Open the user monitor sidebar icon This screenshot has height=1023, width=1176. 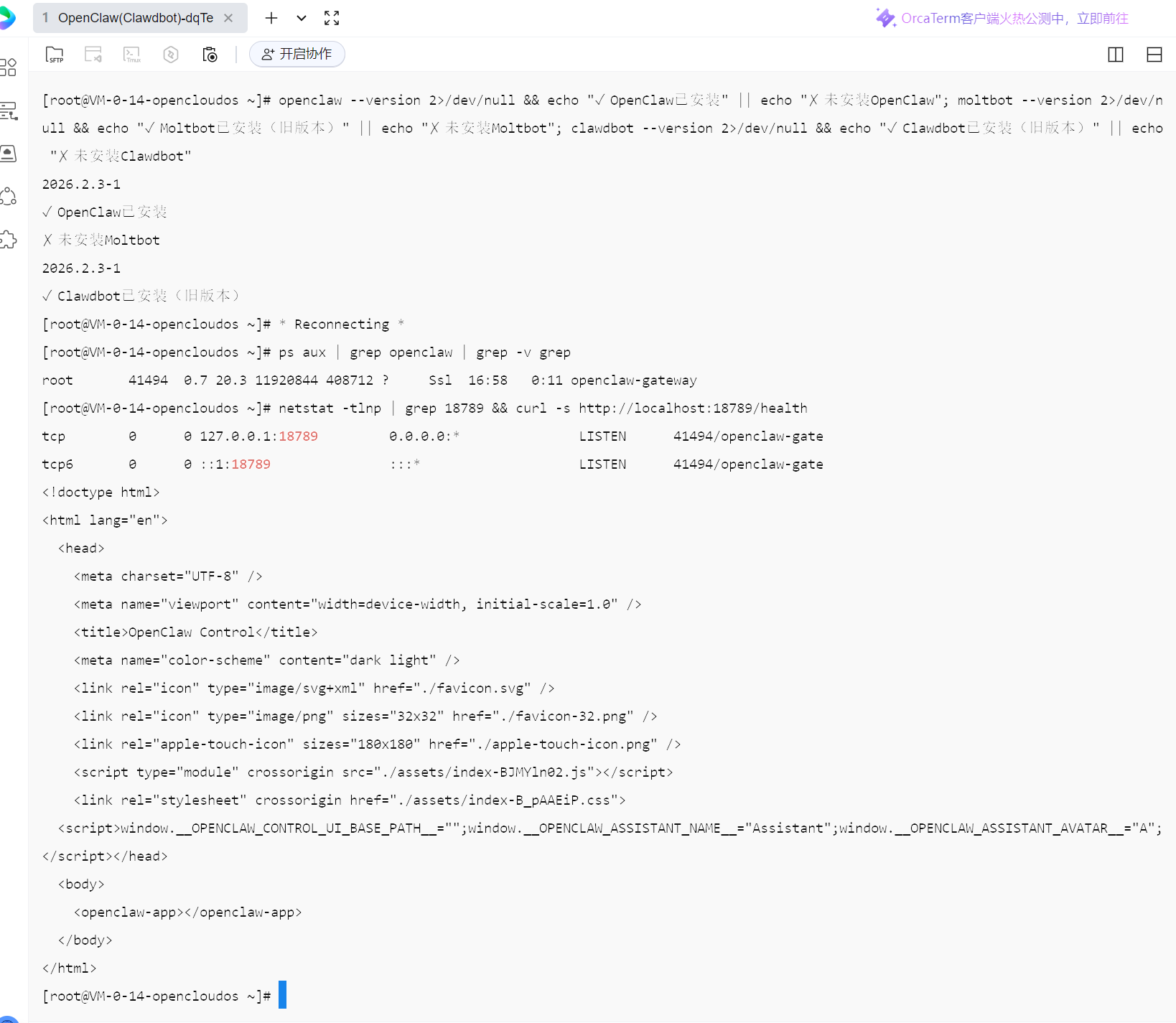click(x=8, y=153)
